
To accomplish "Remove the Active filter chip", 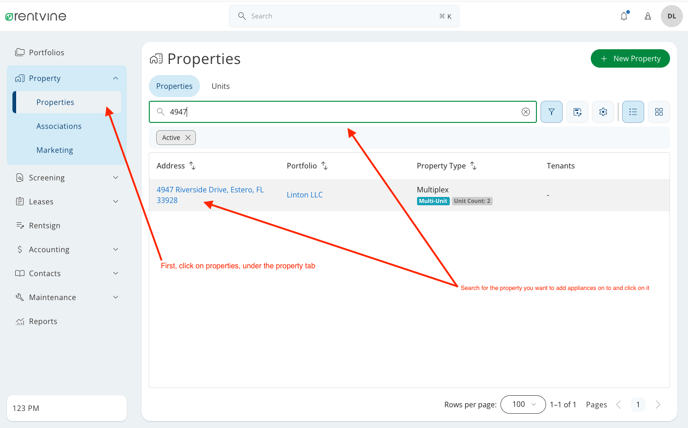I will (x=188, y=138).
